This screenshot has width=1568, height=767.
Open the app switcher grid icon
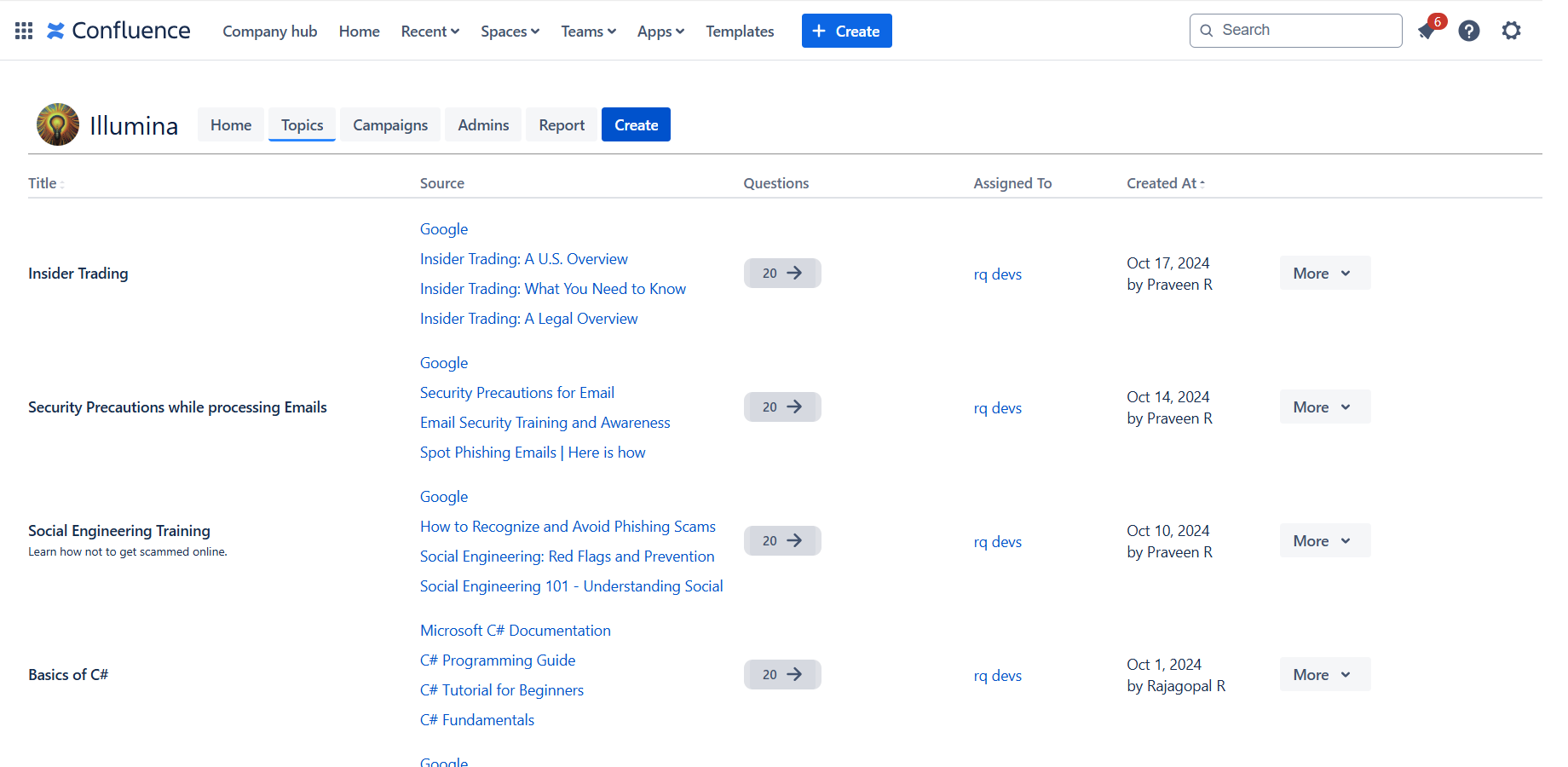tap(24, 31)
